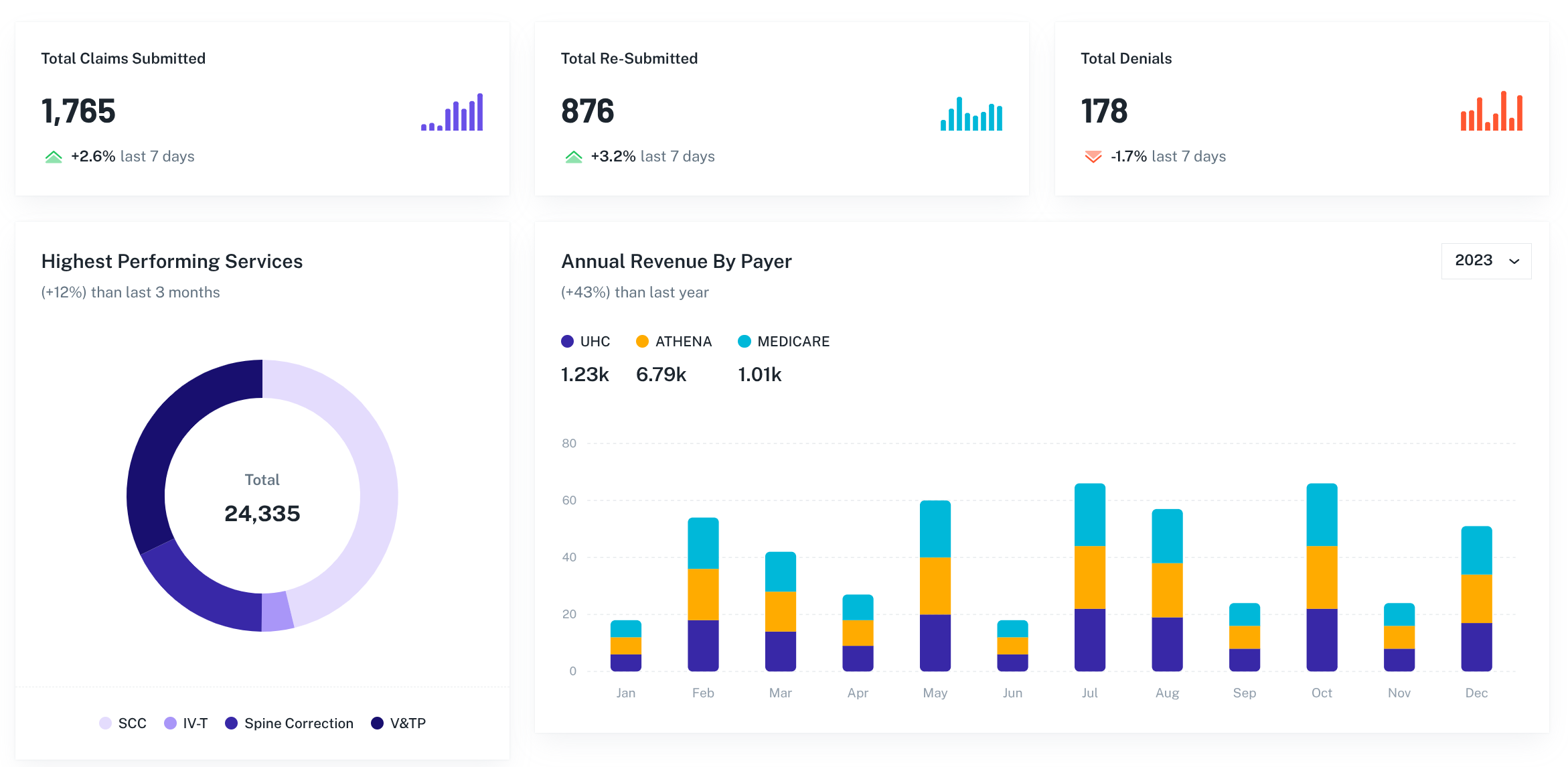The width and height of the screenshot is (1568, 767).
Task: Click the Total Denials card title
Action: [1126, 59]
